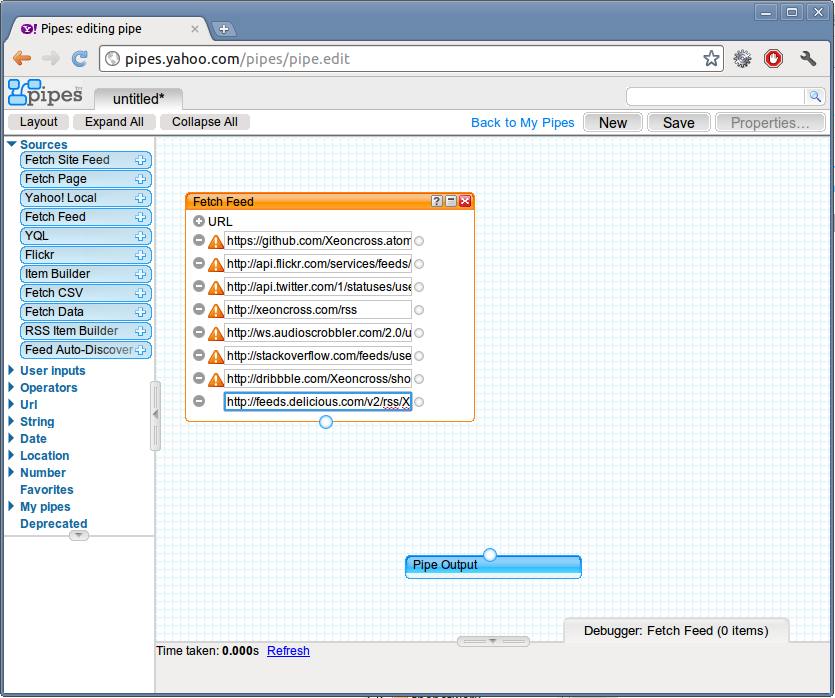The image size is (835, 698).
Task: Expand the Url category
Action: (x=11, y=404)
